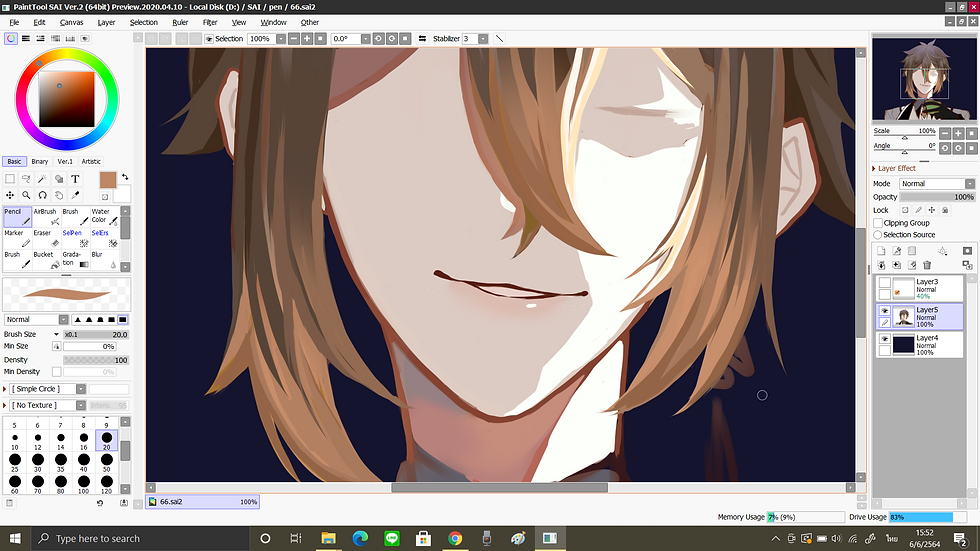Choose the Bucket fill tool
Viewport: 980px width, 551px height.
pyautogui.click(x=46, y=259)
